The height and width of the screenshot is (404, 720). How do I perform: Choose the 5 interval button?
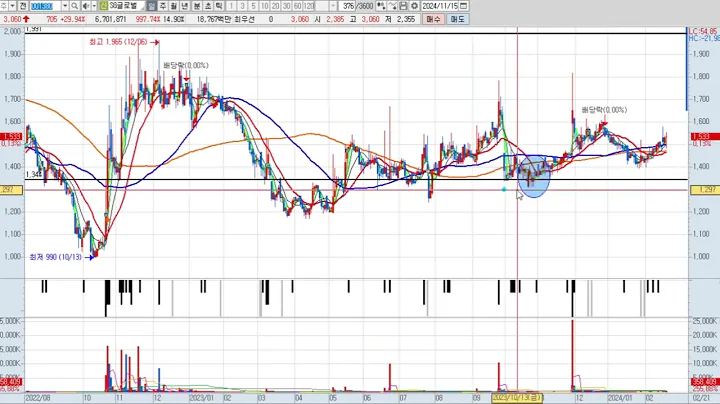click(253, 6)
